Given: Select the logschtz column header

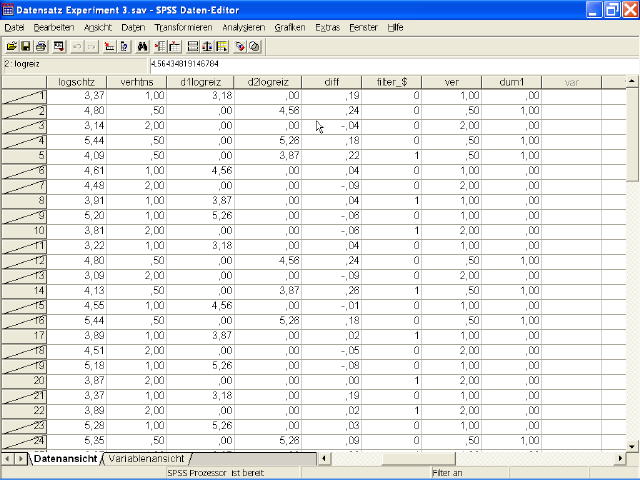Looking at the screenshot, I should [x=78, y=81].
